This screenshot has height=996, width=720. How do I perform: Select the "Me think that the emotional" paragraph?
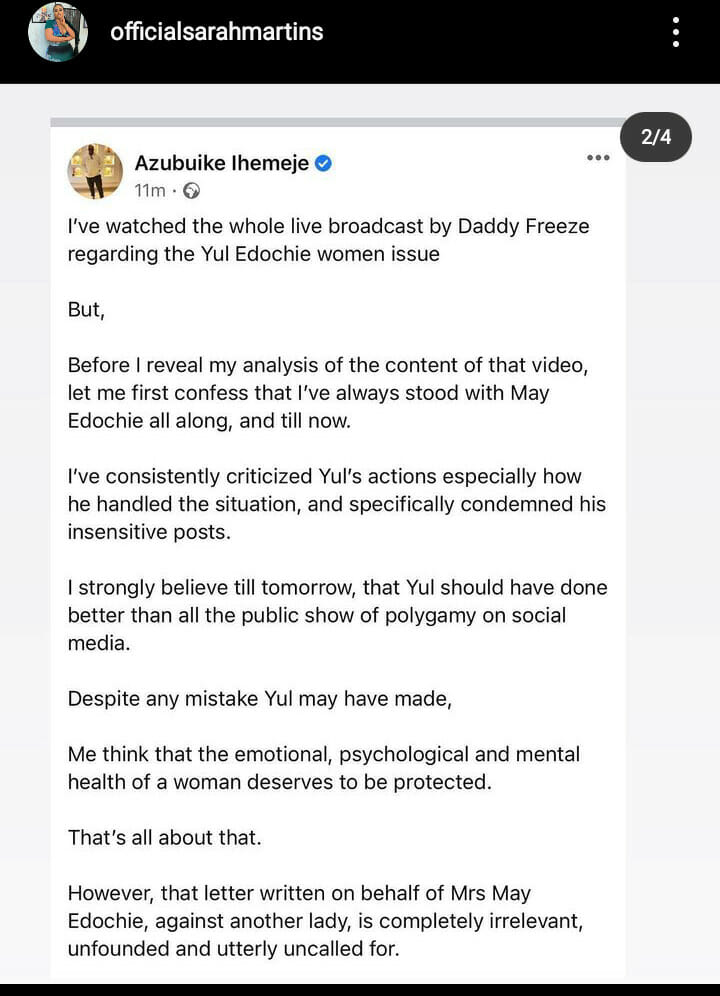pos(323,768)
